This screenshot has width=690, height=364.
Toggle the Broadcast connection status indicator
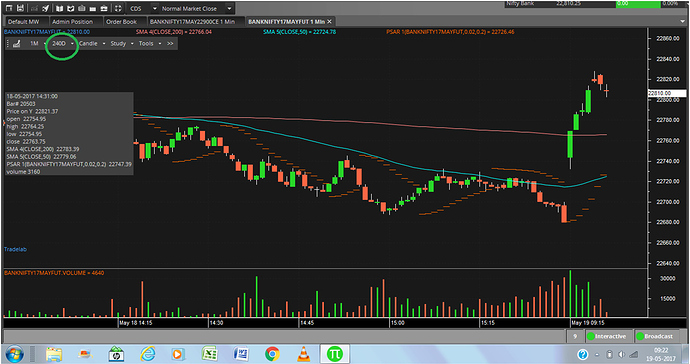[x=657, y=336]
